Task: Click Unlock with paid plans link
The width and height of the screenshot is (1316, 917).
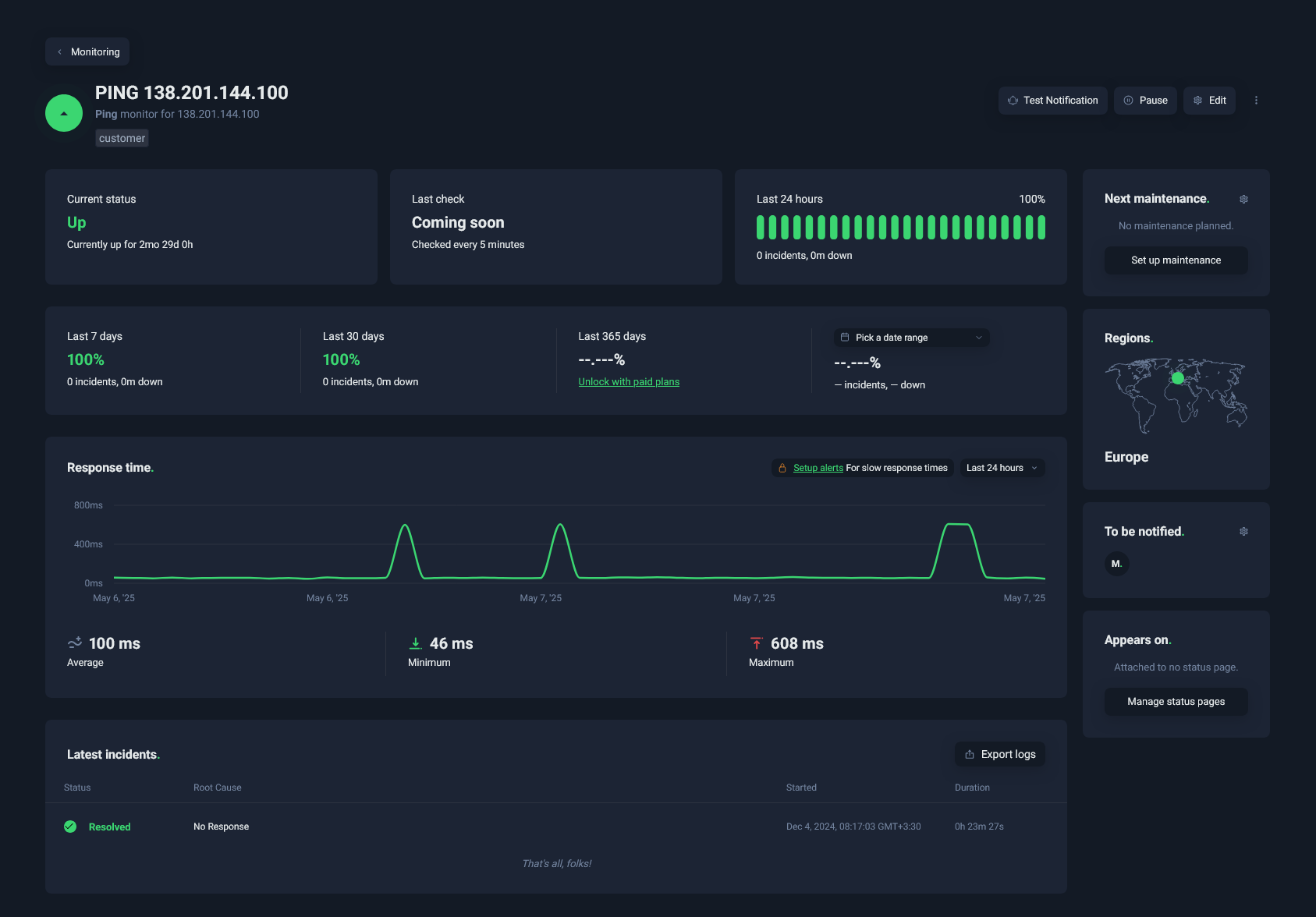Action: (x=629, y=382)
